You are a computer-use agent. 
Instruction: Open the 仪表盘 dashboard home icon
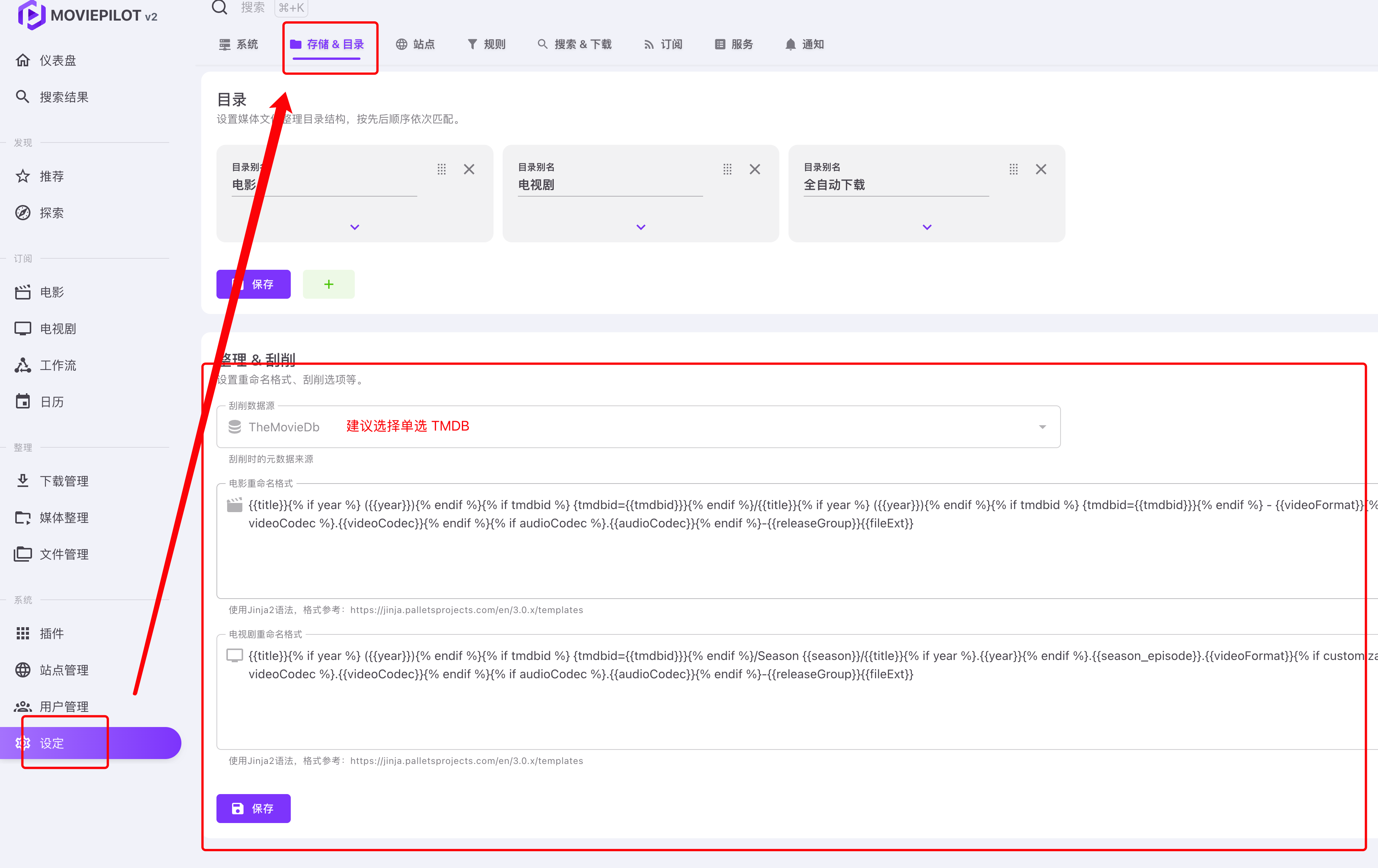pyautogui.click(x=23, y=60)
